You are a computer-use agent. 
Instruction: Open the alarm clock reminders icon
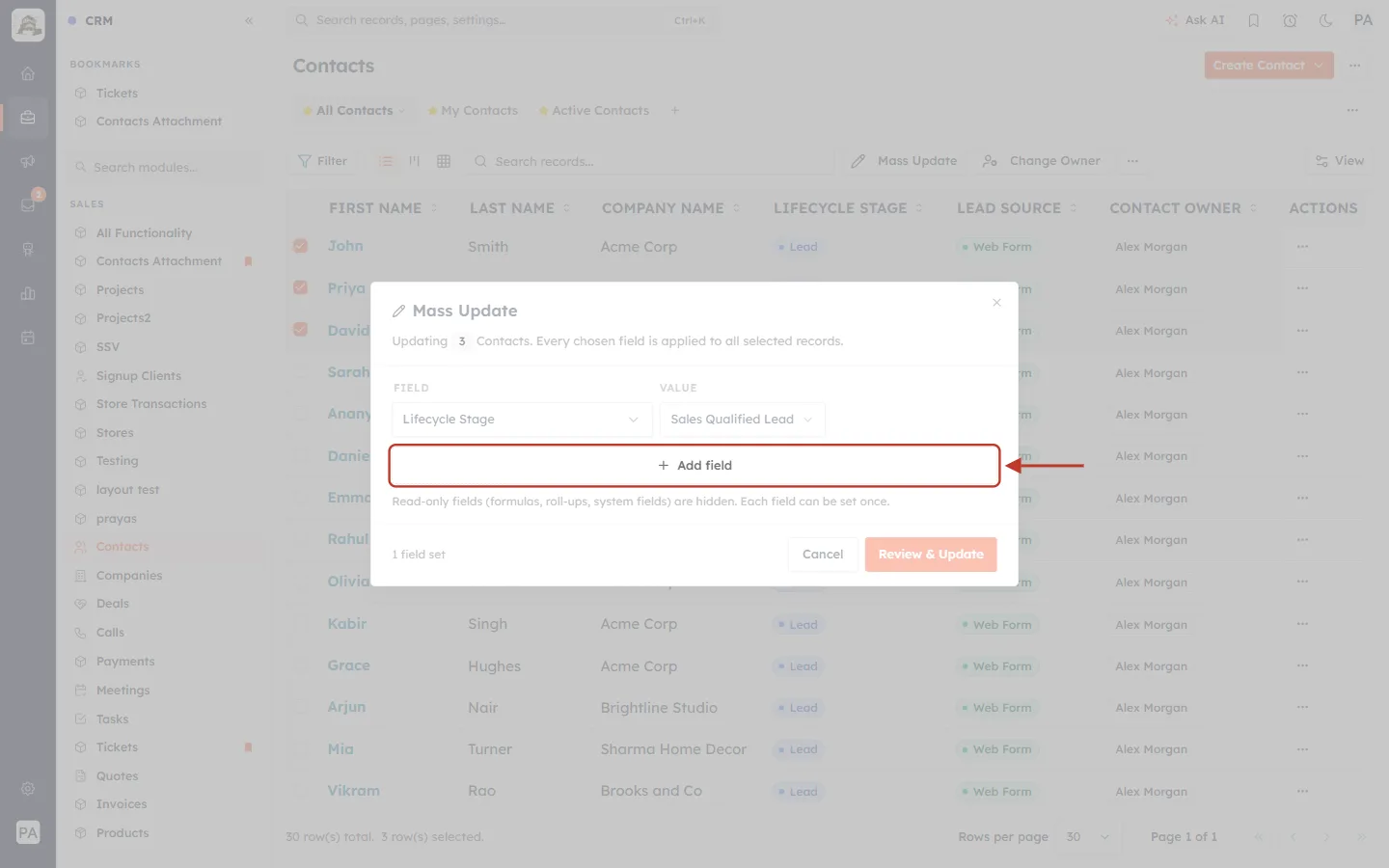tap(1290, 20)
